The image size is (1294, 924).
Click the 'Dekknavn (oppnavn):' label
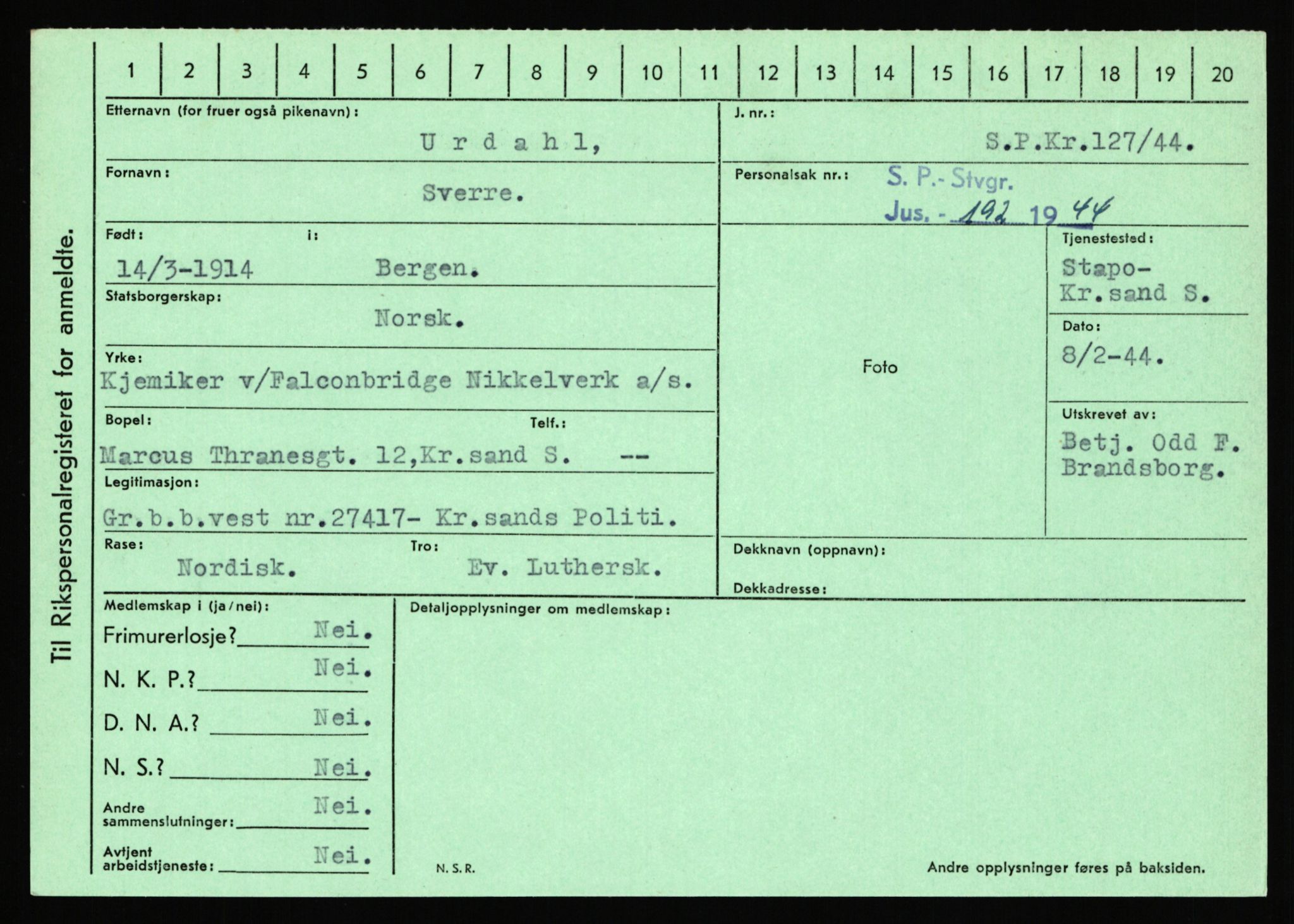click(x=809, y=551)
